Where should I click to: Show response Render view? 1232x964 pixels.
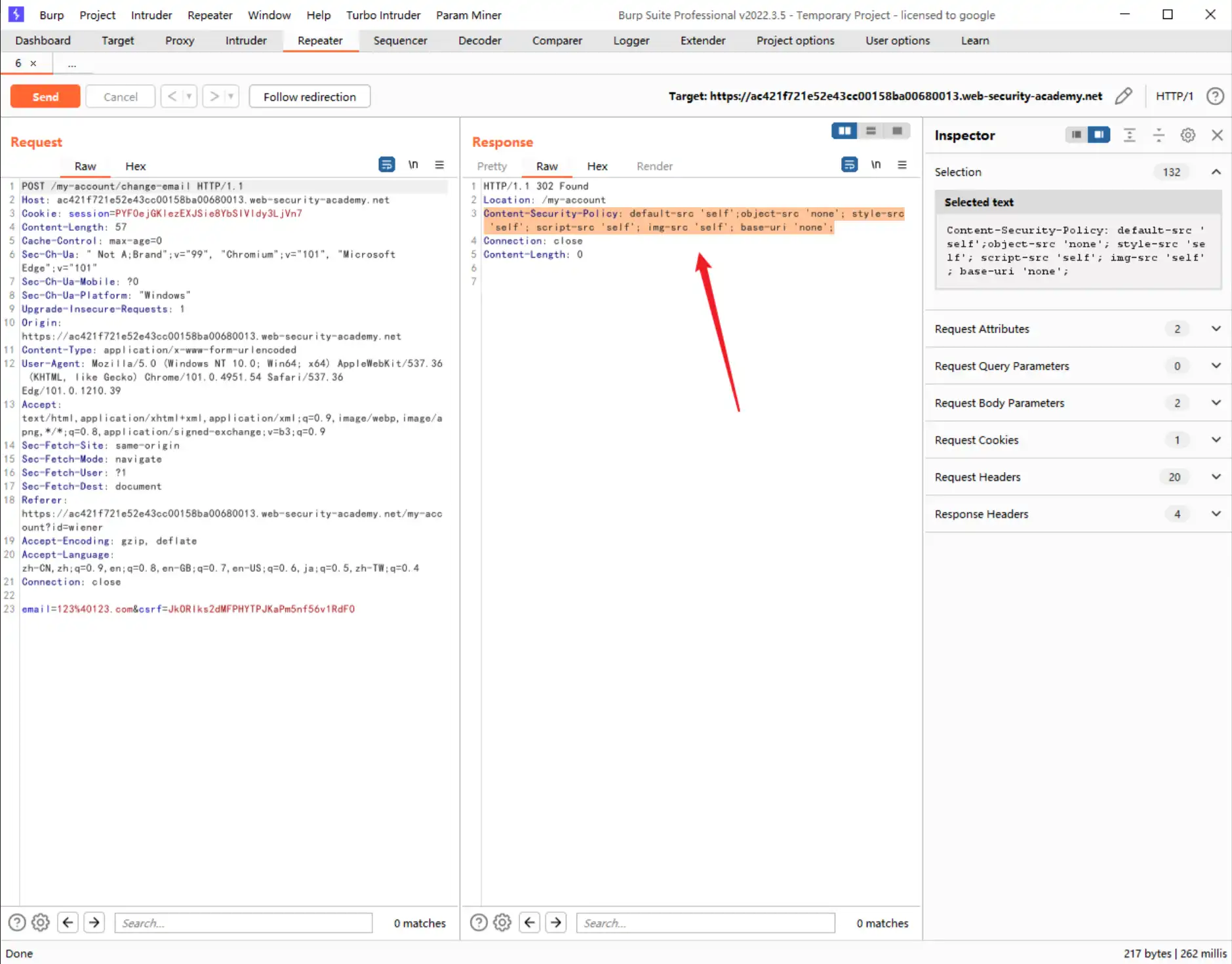coord(654,167)
